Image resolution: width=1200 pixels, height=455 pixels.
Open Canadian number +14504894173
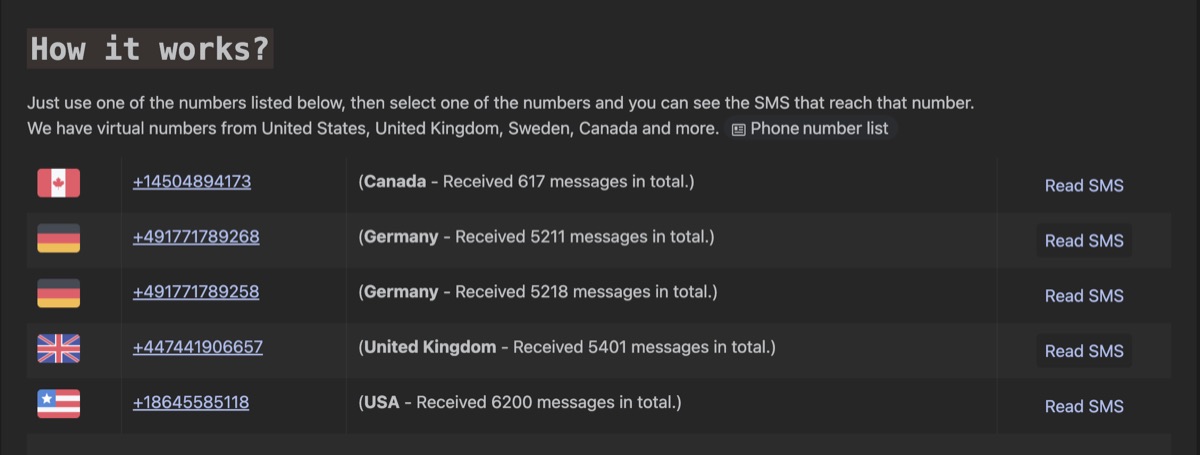tap(191, 182)
